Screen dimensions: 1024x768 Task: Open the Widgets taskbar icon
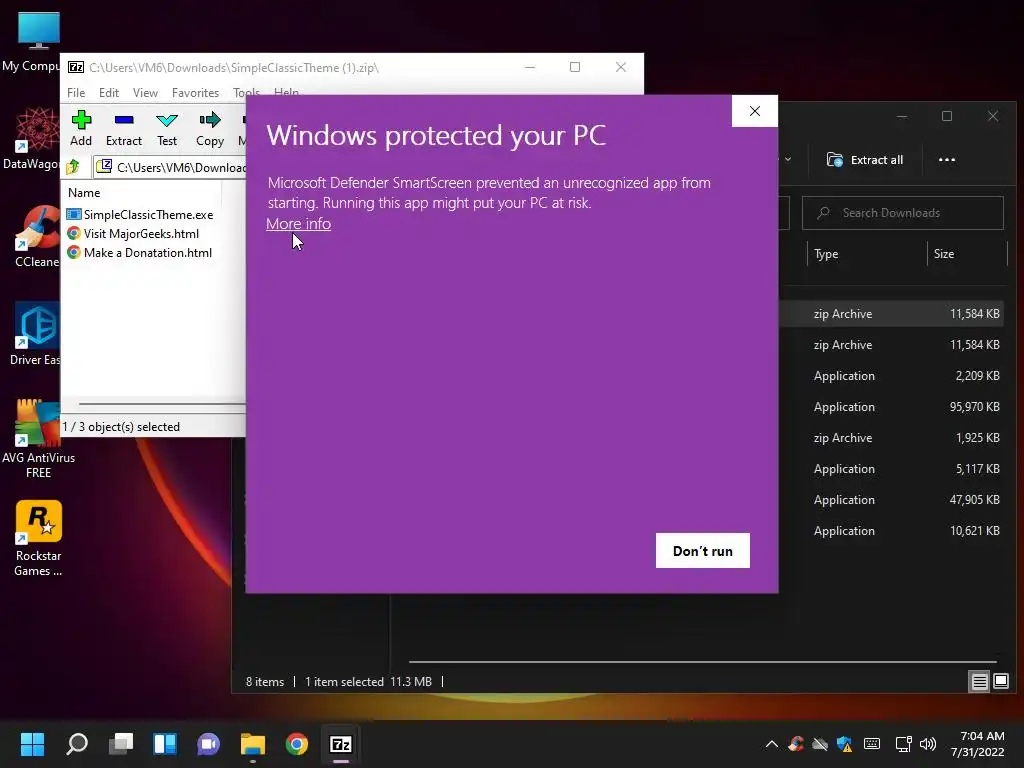pos(165,744)
